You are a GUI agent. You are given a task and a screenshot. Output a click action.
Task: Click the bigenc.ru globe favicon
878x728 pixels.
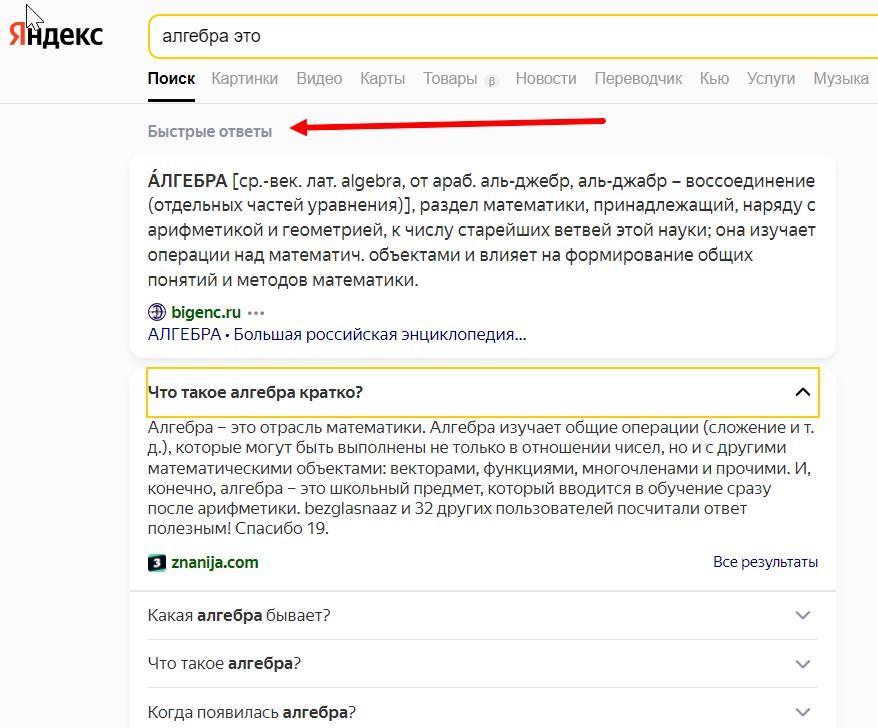156,312
